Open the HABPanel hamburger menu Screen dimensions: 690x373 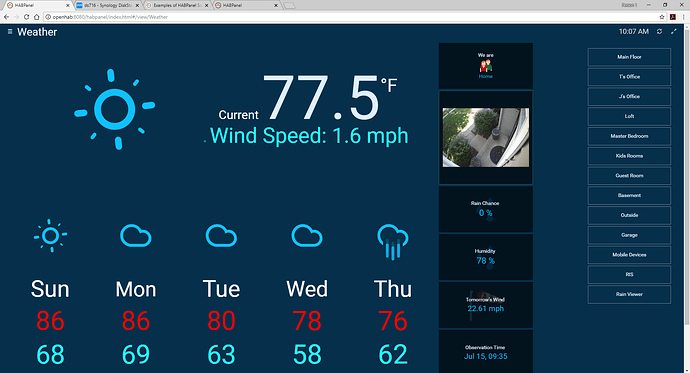click(10, 32)
